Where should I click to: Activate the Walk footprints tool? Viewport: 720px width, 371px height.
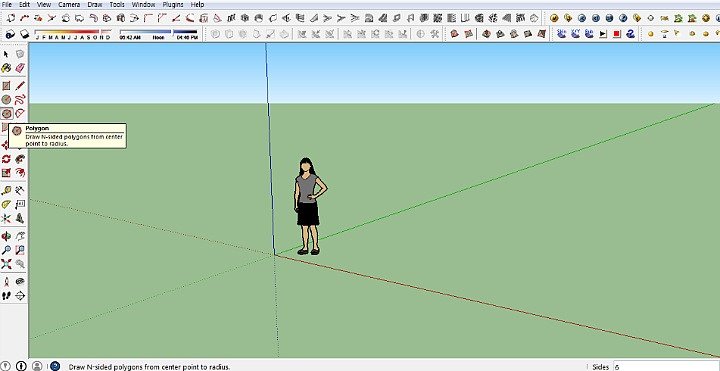coord(6,295)
